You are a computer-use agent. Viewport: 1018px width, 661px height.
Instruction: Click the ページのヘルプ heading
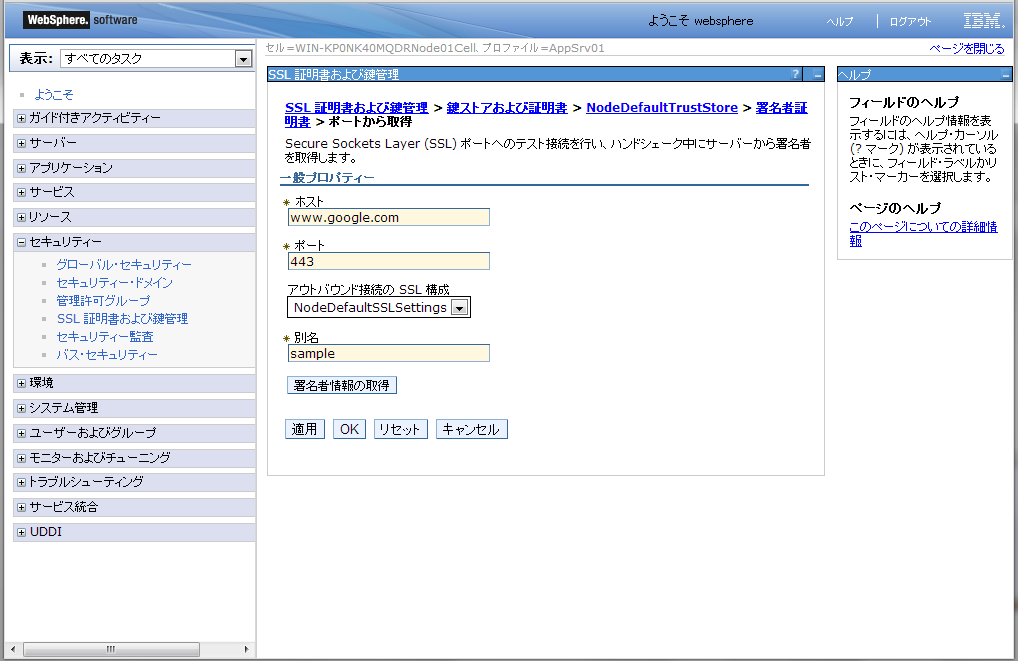(895, 208)
